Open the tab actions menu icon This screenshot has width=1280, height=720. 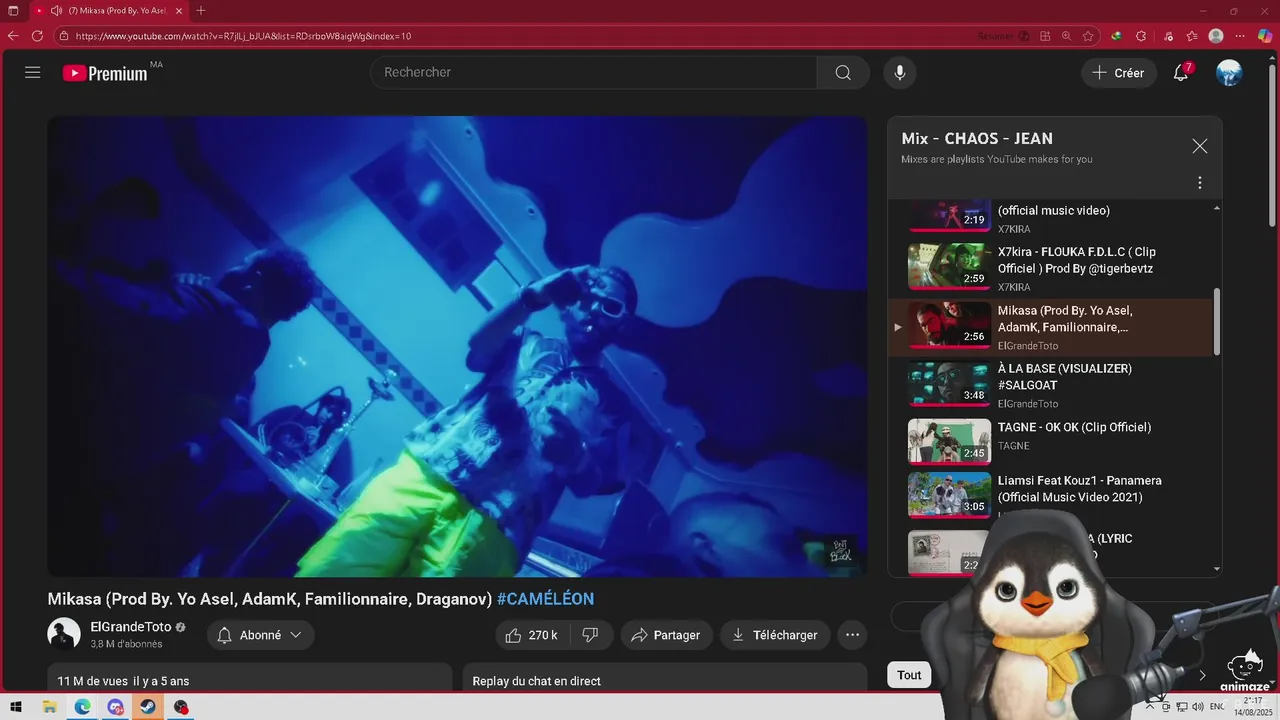[13, 11]
